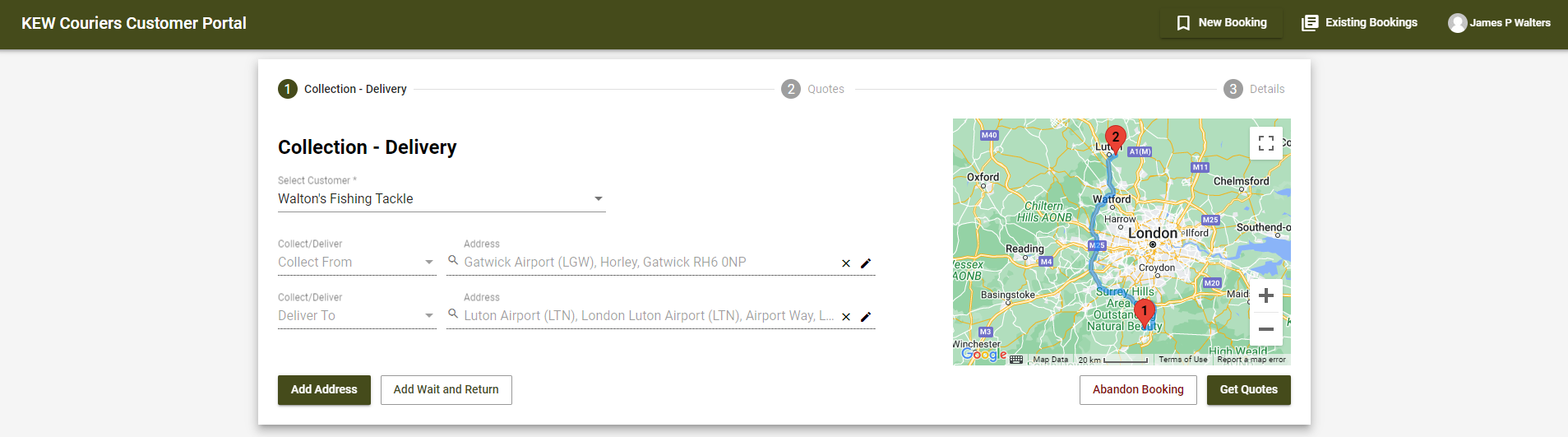Screen dimensions: 1568x437
Task: Click the user avatar icon
Action: [1458, 23]
